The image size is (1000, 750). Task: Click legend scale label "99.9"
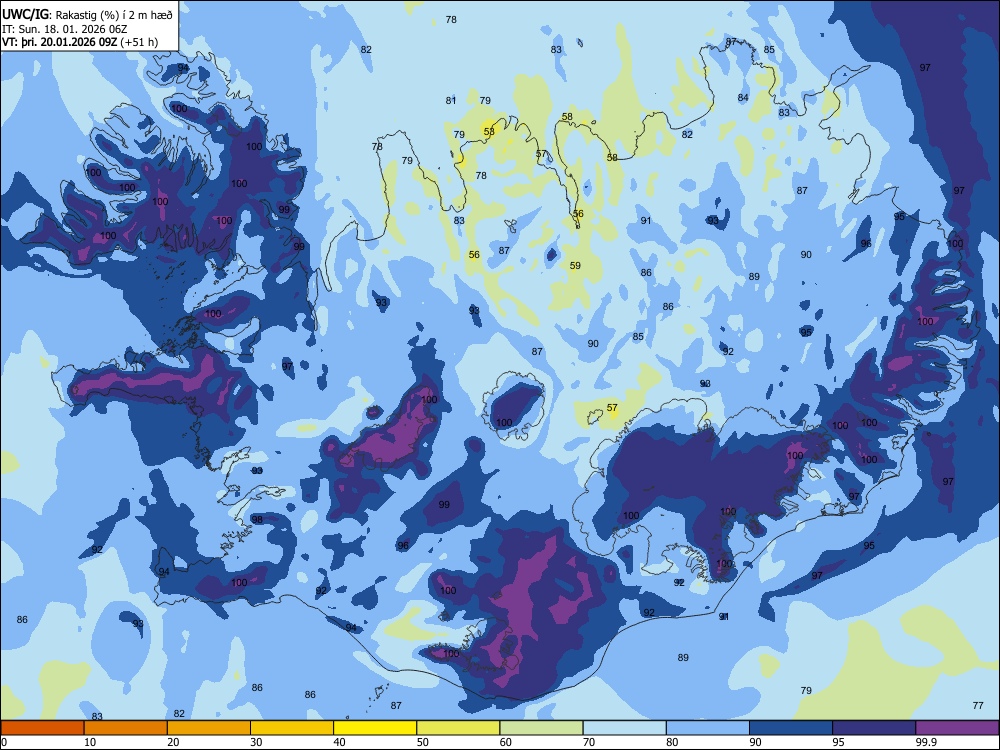tap(926, 742)
